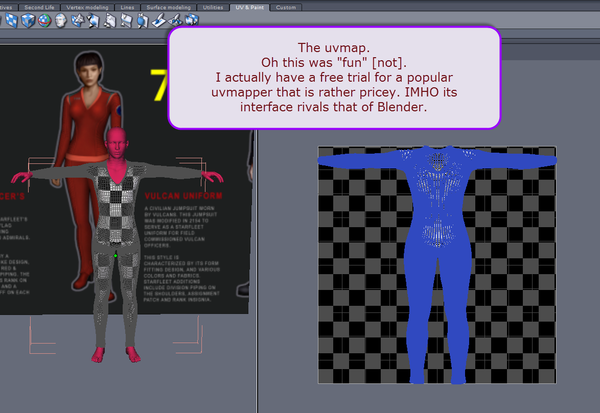Select the globe spherical projection icon

[44, 20]
